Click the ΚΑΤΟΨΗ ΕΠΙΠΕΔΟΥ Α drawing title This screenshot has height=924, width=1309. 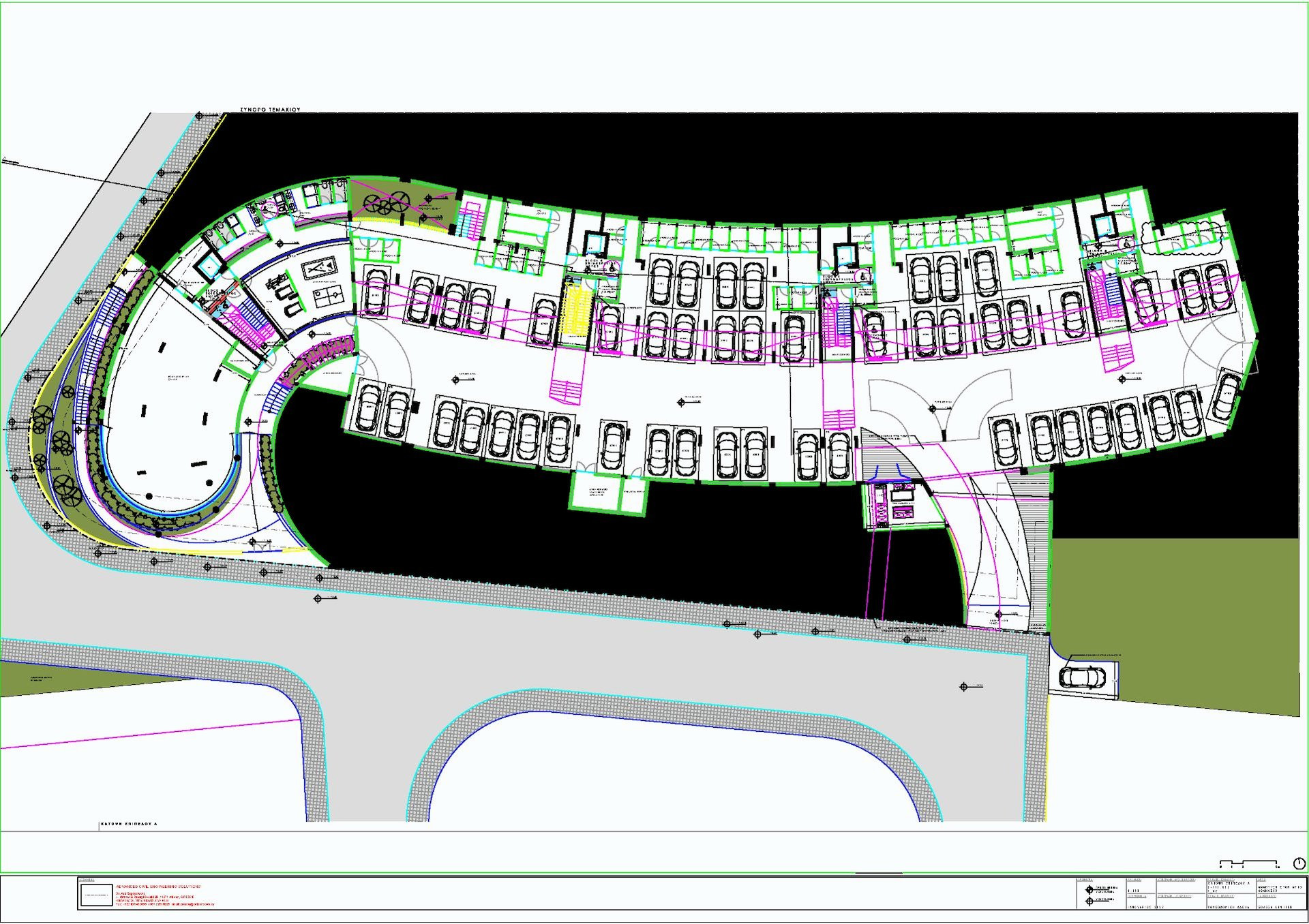tap(129, 824)
